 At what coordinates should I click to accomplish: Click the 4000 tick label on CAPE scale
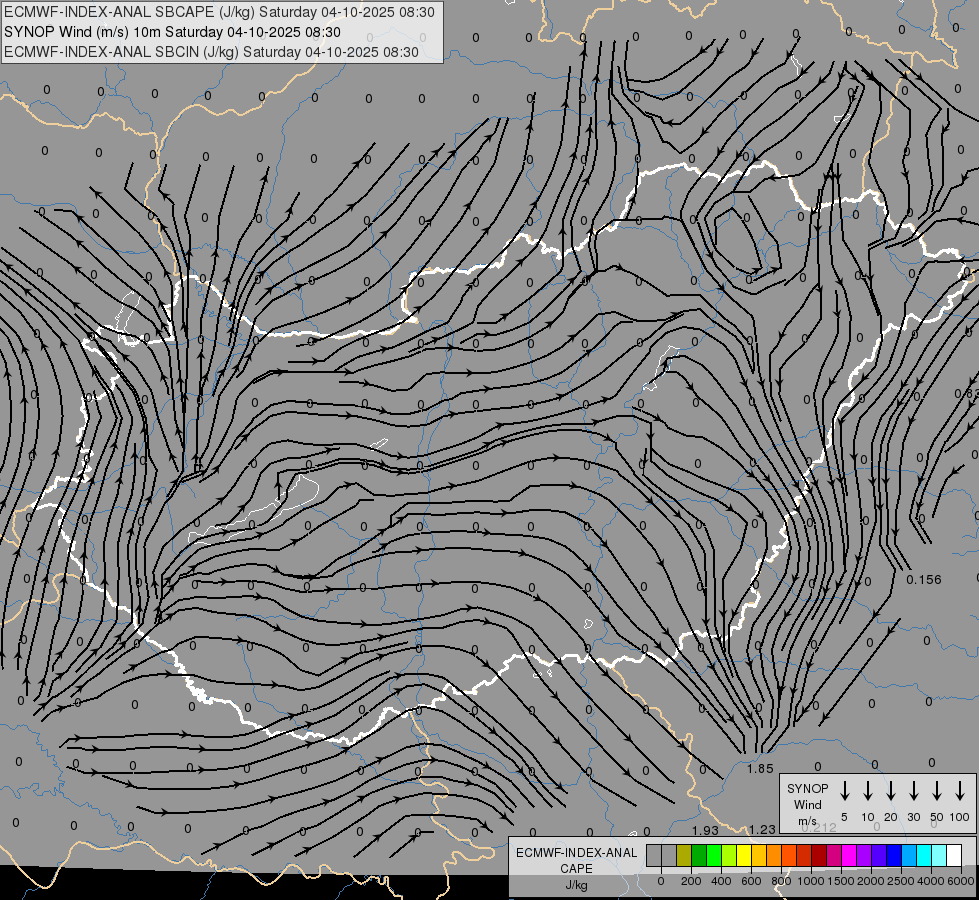pyautogui.click(x=931, y=881)
